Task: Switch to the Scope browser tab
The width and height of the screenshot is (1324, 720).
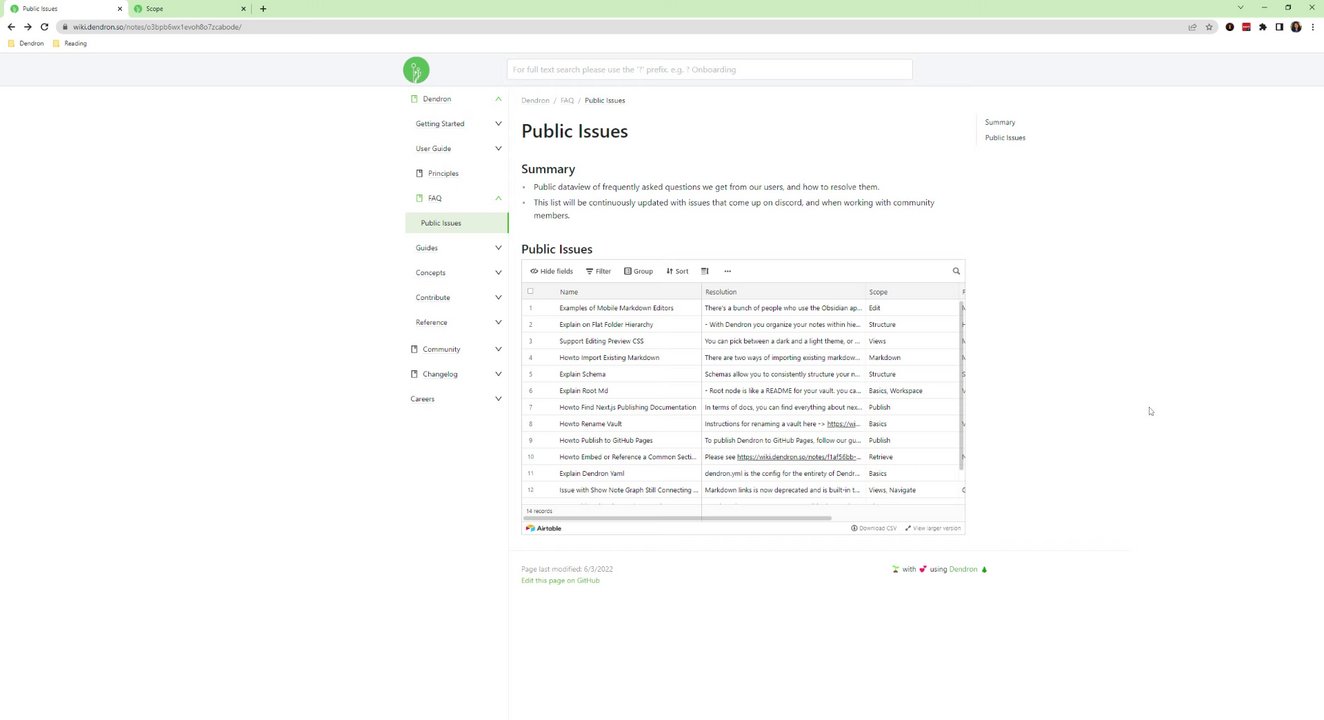Action: coord(188,8)
